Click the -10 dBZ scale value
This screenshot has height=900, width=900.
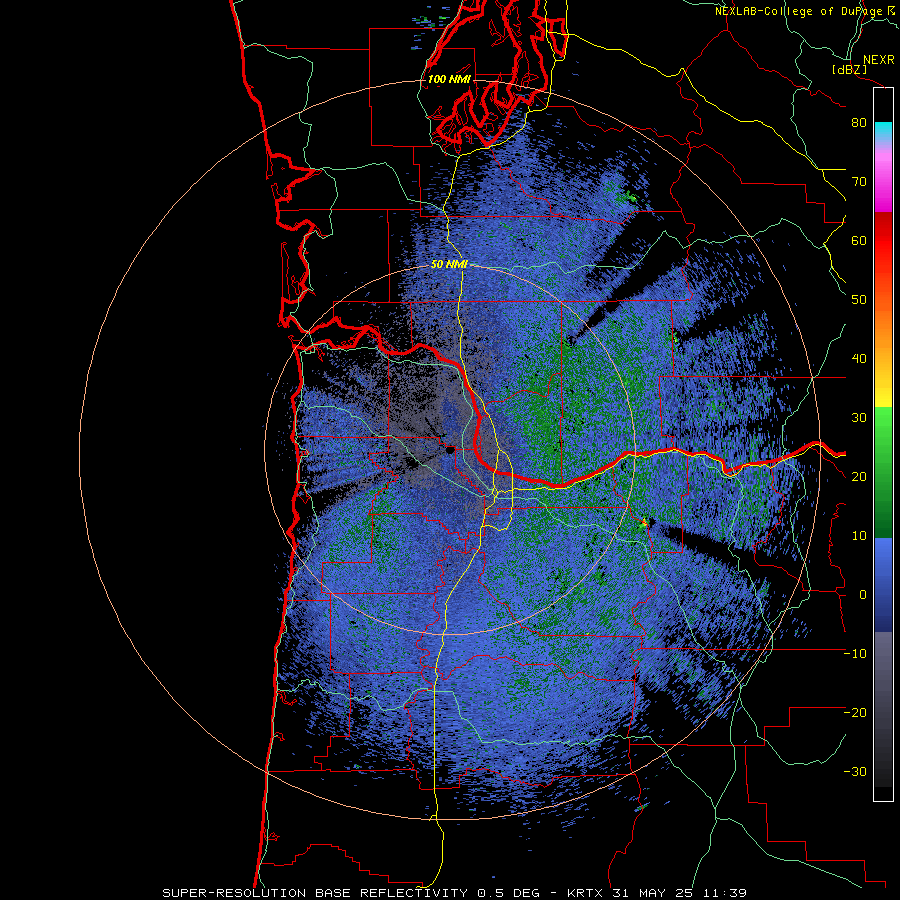[855, 654]
